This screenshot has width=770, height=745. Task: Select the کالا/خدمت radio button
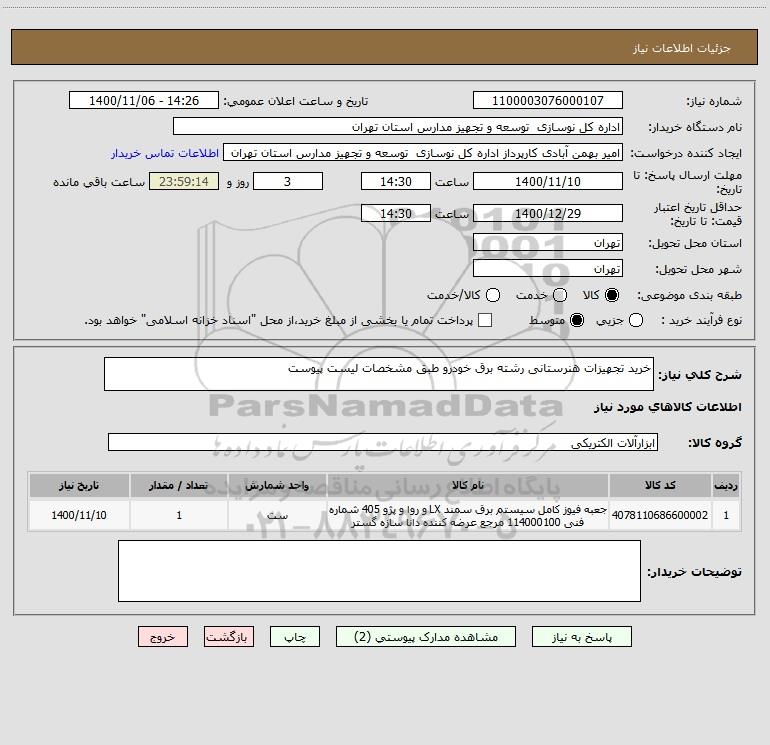pyautogui.click(x=493, y=295)
